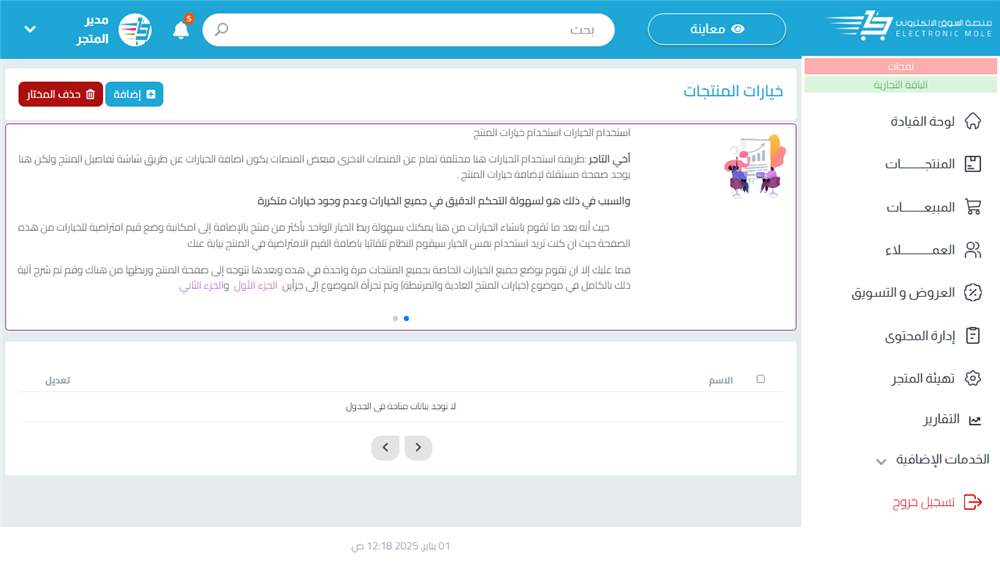The height and width of the screenshot is (564, 1000).
Task: Go to next table page arrow
Action: [386, 447]
